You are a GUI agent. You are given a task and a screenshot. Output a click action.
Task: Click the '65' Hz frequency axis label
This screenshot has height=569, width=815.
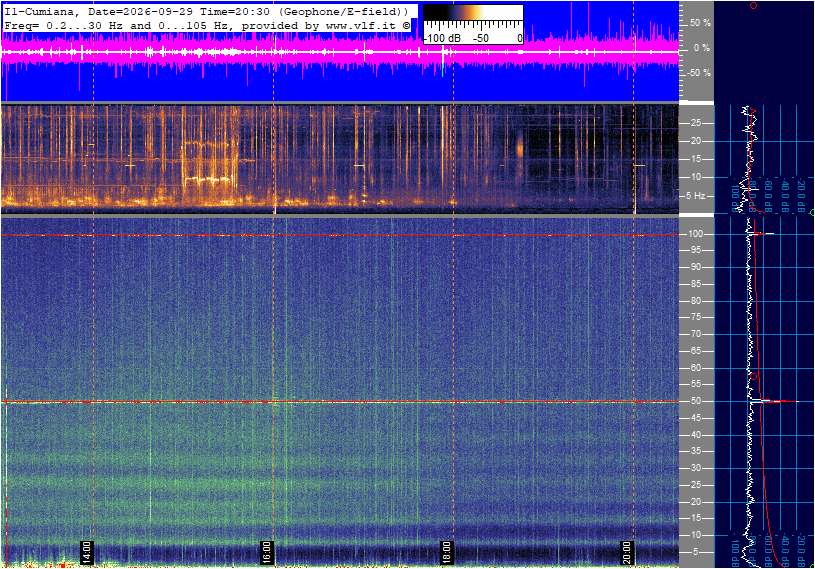[x=695, y=351]
